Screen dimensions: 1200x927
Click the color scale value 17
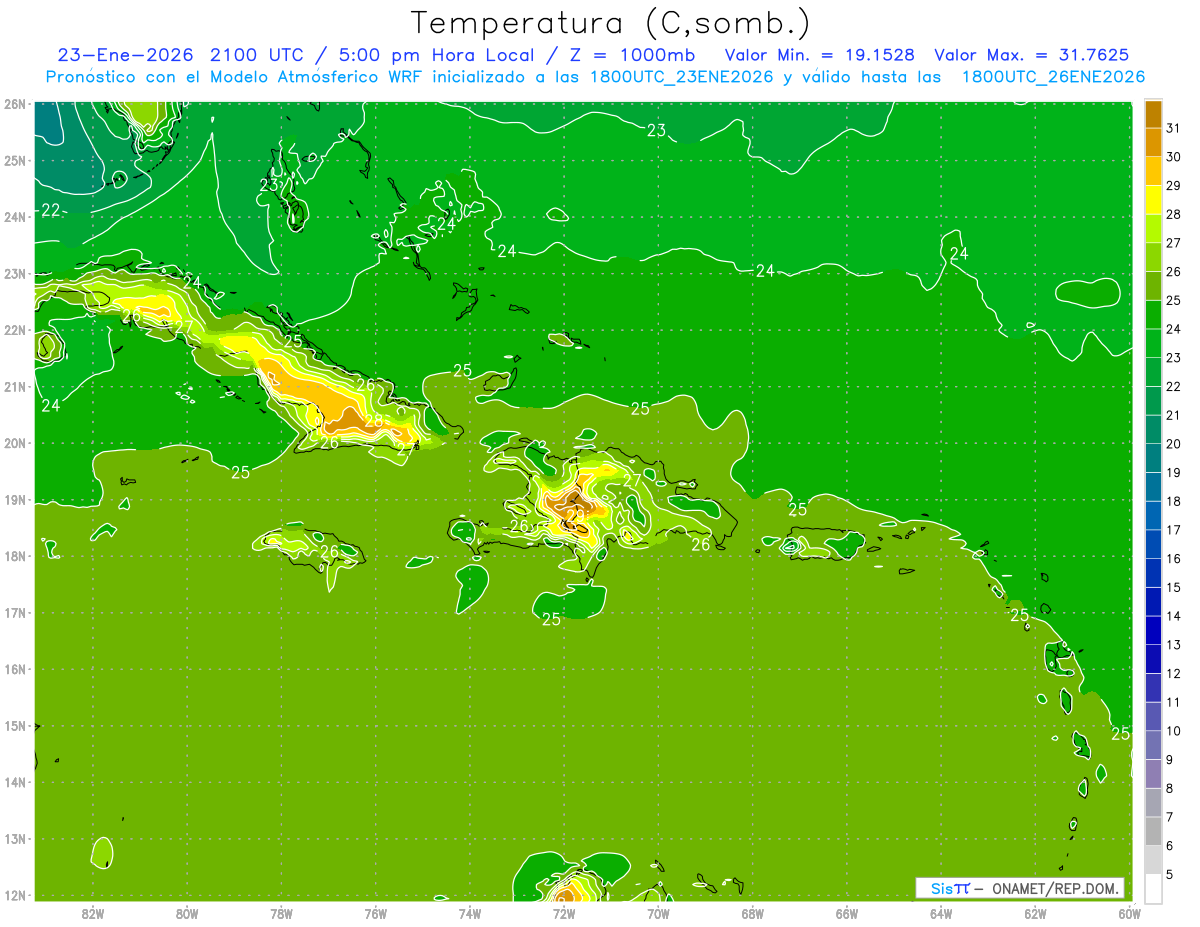click(1173, 530)
